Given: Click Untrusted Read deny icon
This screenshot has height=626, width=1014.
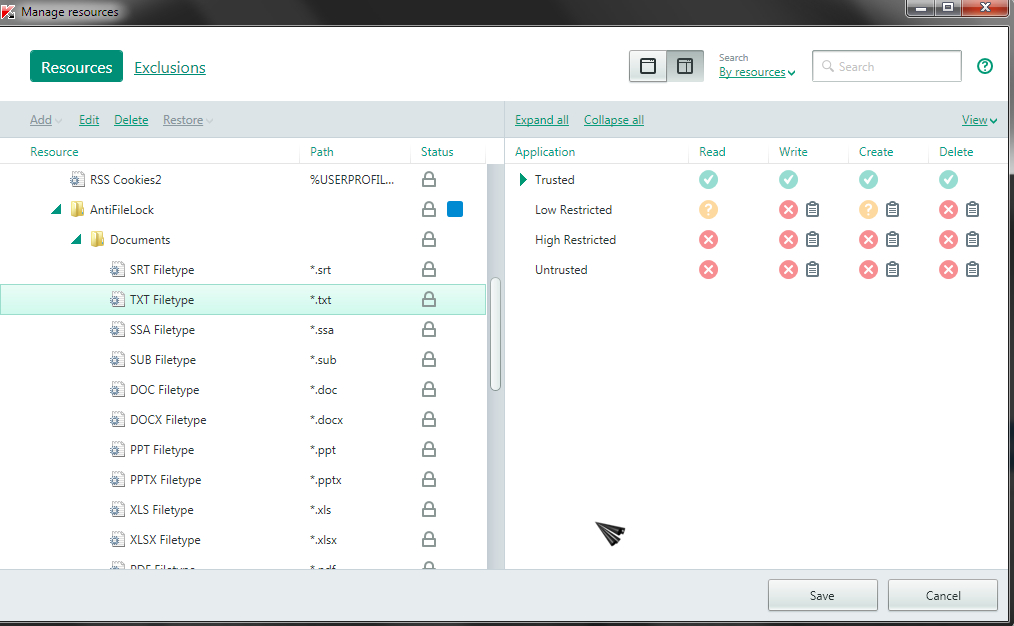Looking at the screenshot, I should point(709,270).
